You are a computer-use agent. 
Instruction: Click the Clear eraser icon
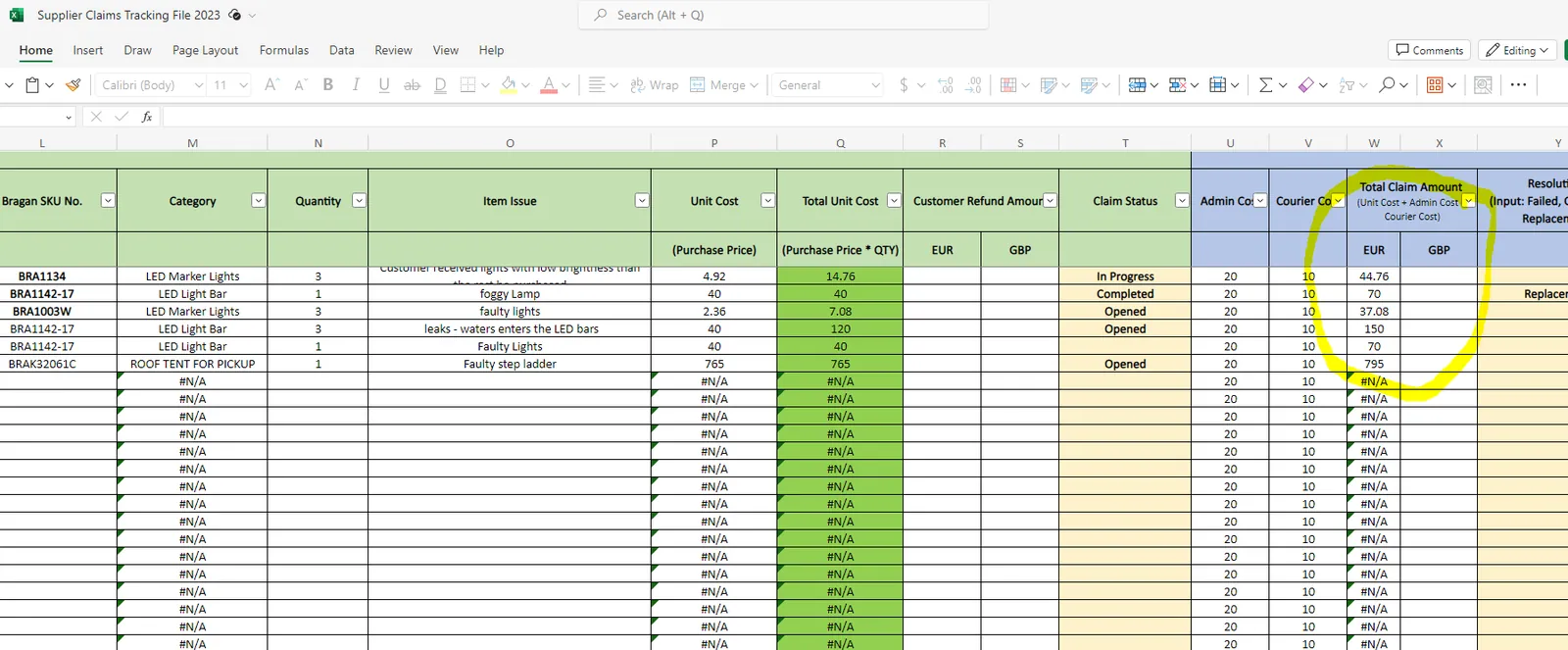coord(1305,85)
